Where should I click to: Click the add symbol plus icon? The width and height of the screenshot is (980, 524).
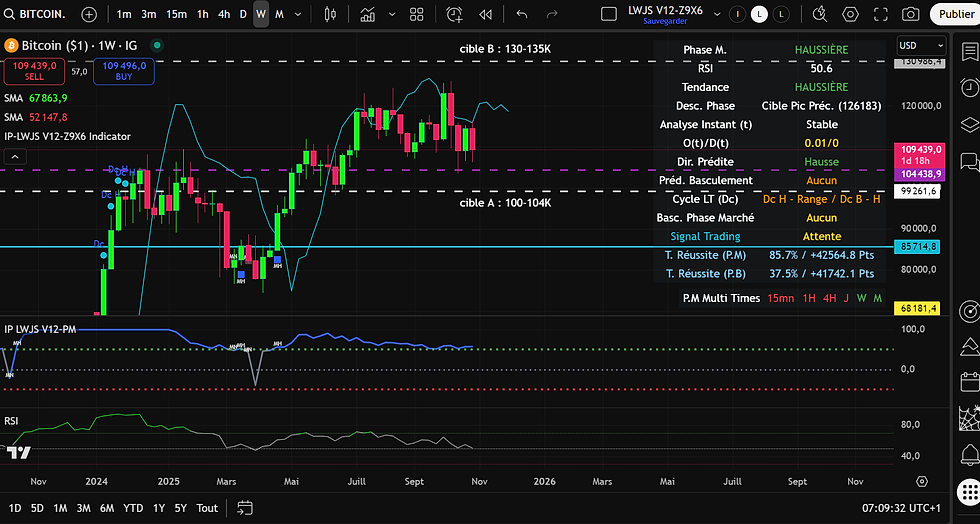(89, 14)
